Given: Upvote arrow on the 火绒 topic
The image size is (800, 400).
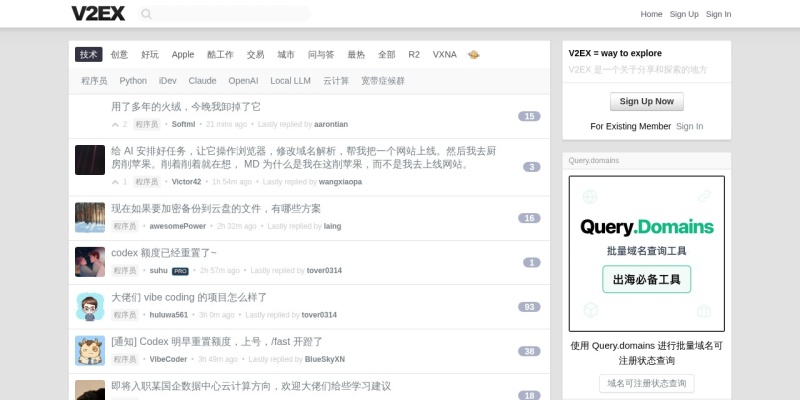Looking at the screenshot, I should [x=115, y=124].
